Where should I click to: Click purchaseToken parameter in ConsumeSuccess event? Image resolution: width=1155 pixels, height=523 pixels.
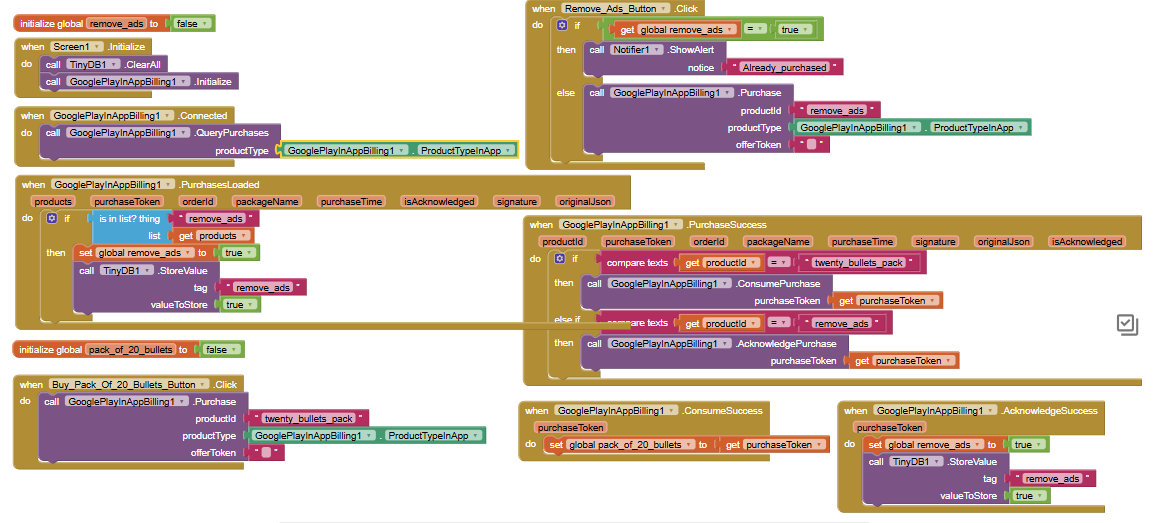(572, 427)
